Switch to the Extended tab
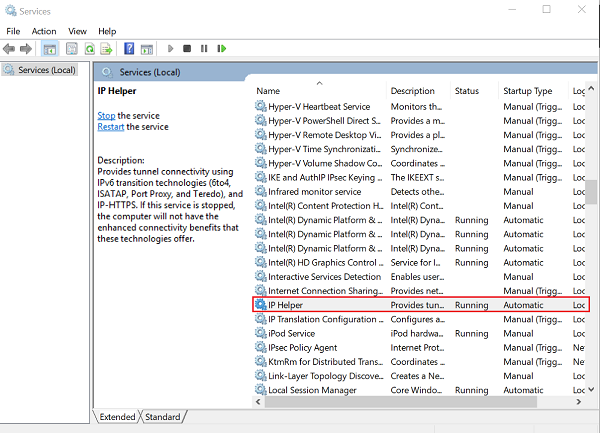600x433 pixels. (117, 417)
